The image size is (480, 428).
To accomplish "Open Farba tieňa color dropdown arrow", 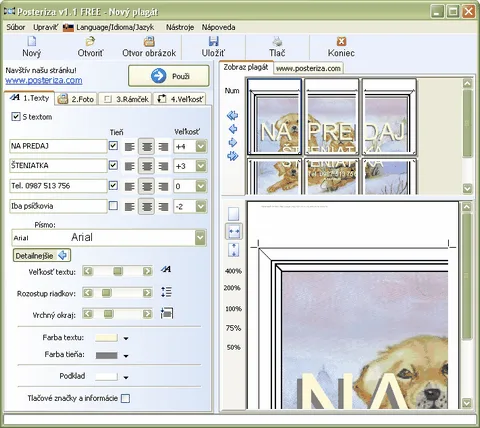I will tap(126, 356).
